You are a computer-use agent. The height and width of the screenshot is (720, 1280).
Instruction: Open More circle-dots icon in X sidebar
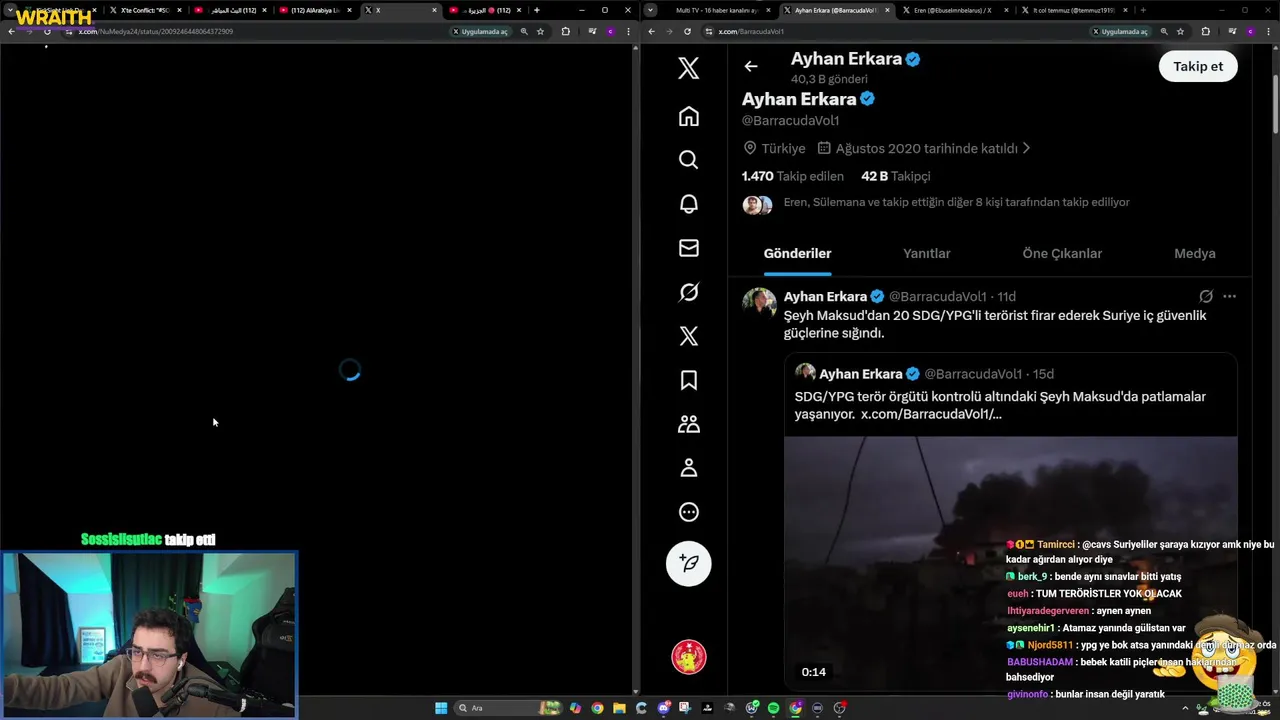pos(688,512)
